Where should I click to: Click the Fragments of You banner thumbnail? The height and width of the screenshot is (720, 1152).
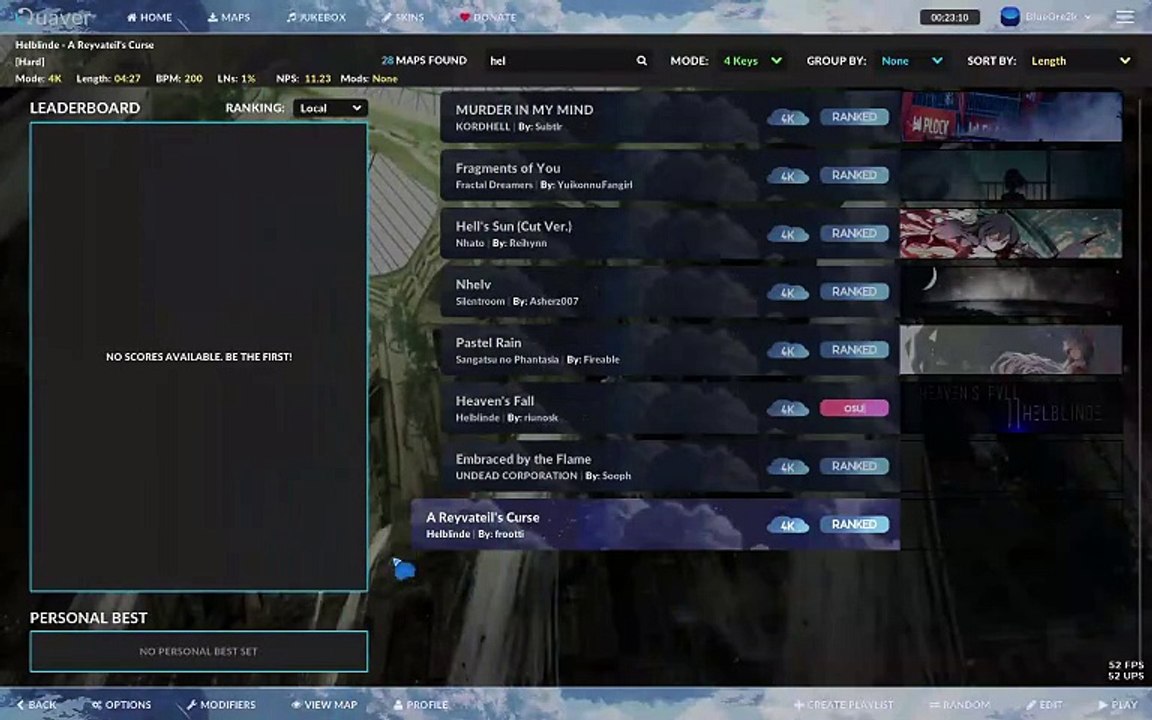[1011, 175]
